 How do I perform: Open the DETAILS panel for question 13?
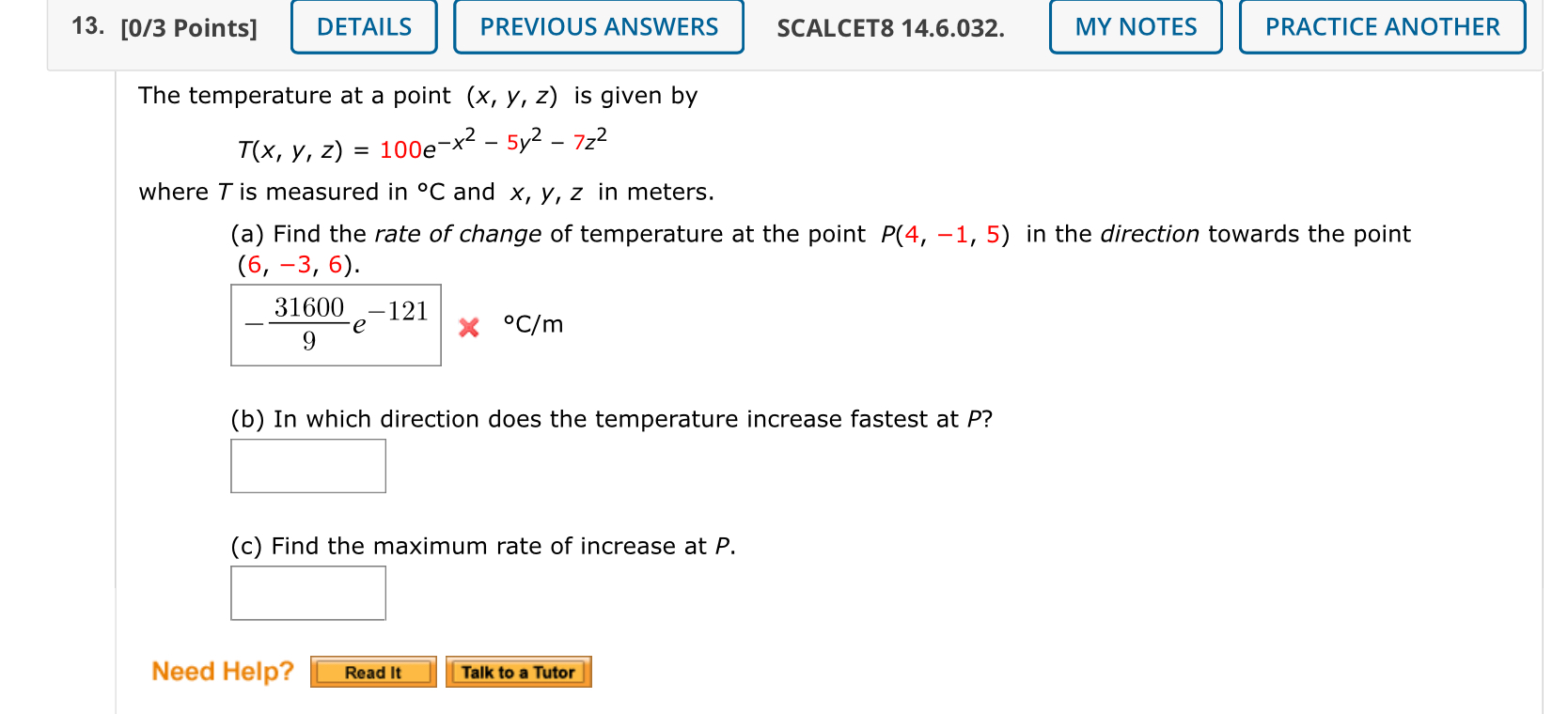[363, 26]
